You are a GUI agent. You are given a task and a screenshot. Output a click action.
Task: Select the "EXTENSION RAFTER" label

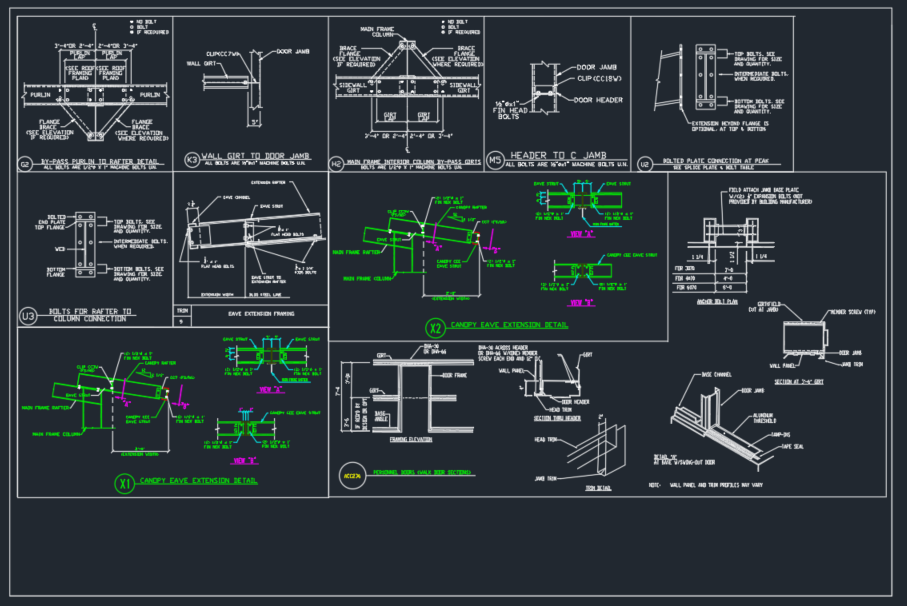(x=268, y=183)
